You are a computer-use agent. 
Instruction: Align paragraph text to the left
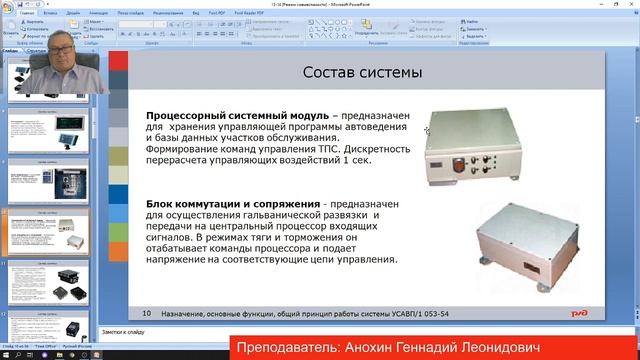[x=199, y=34]
